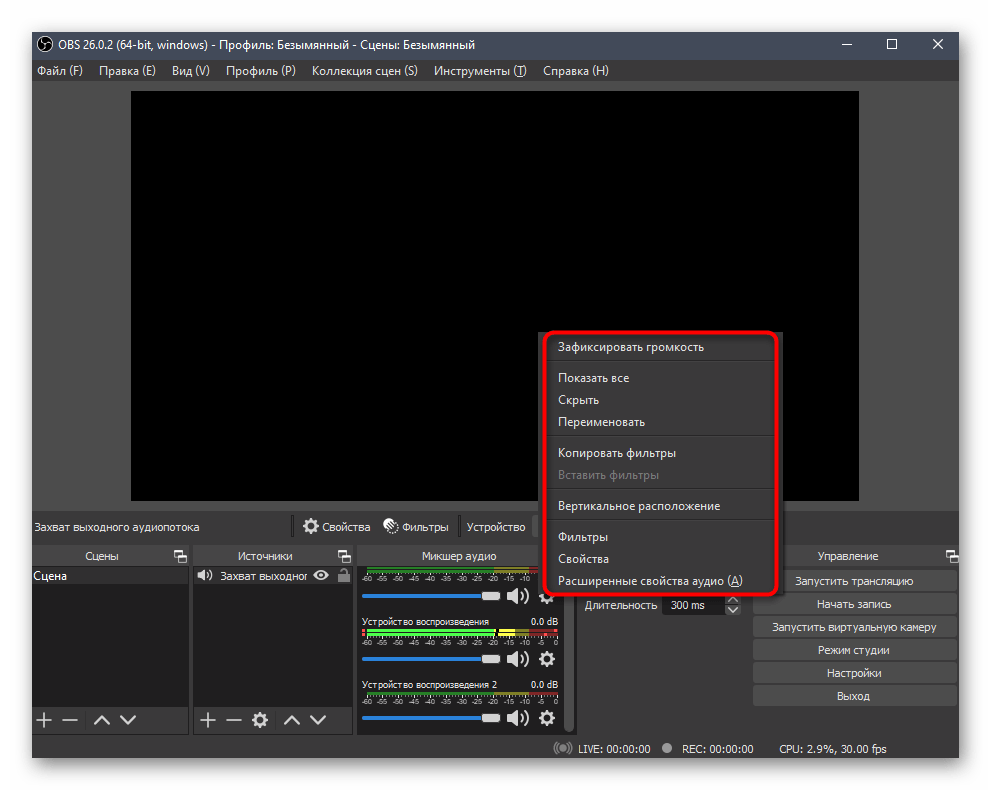Undock the Управление panel with its float icon
991x790 pixels.
click(952, 556)
